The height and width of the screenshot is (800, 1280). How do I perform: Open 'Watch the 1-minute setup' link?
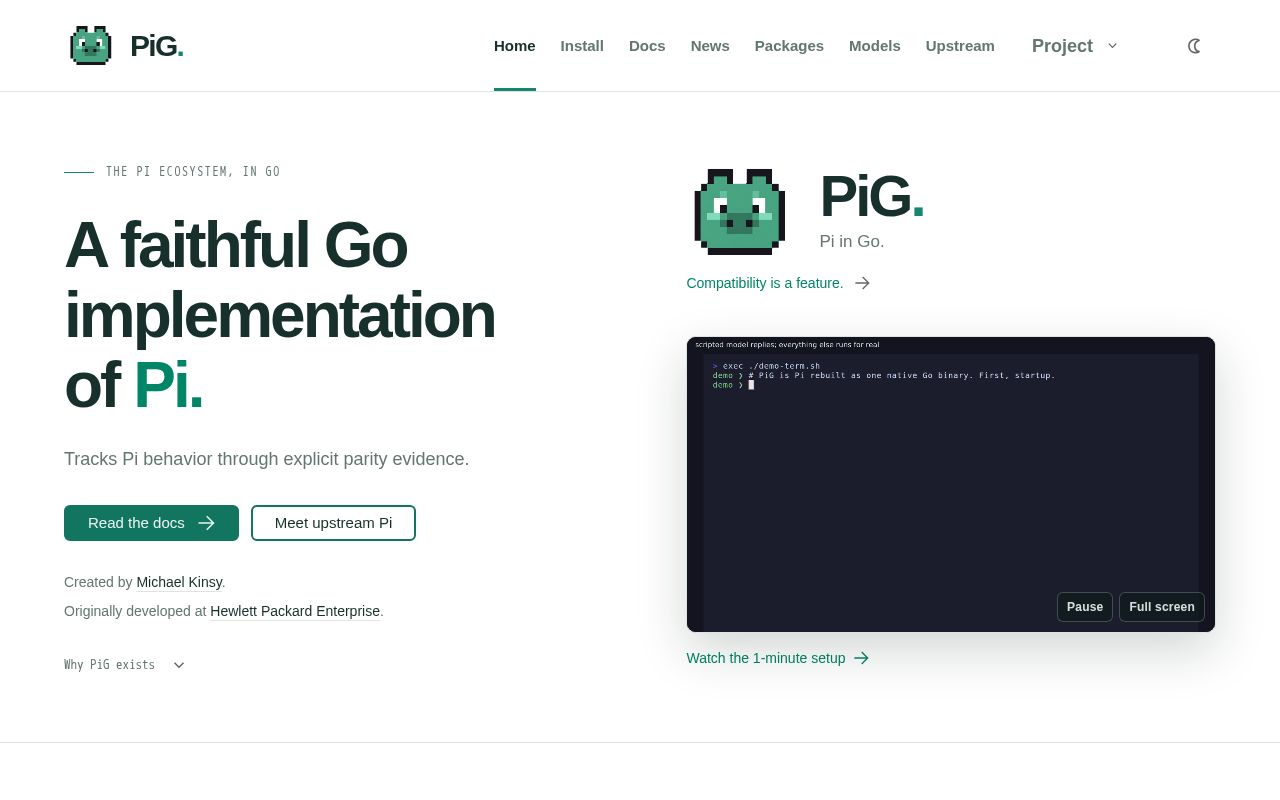click(777, 658)
